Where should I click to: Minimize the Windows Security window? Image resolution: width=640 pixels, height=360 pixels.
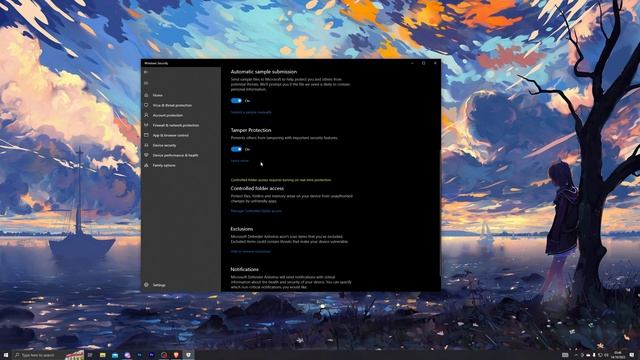(412, 63)
